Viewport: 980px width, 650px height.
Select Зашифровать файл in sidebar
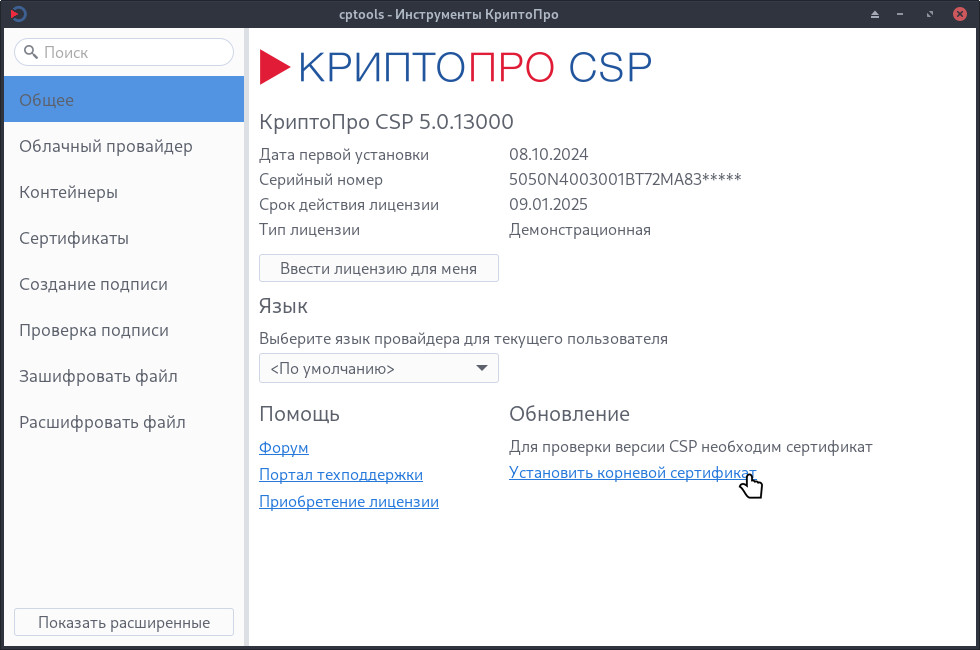point(122,376)
